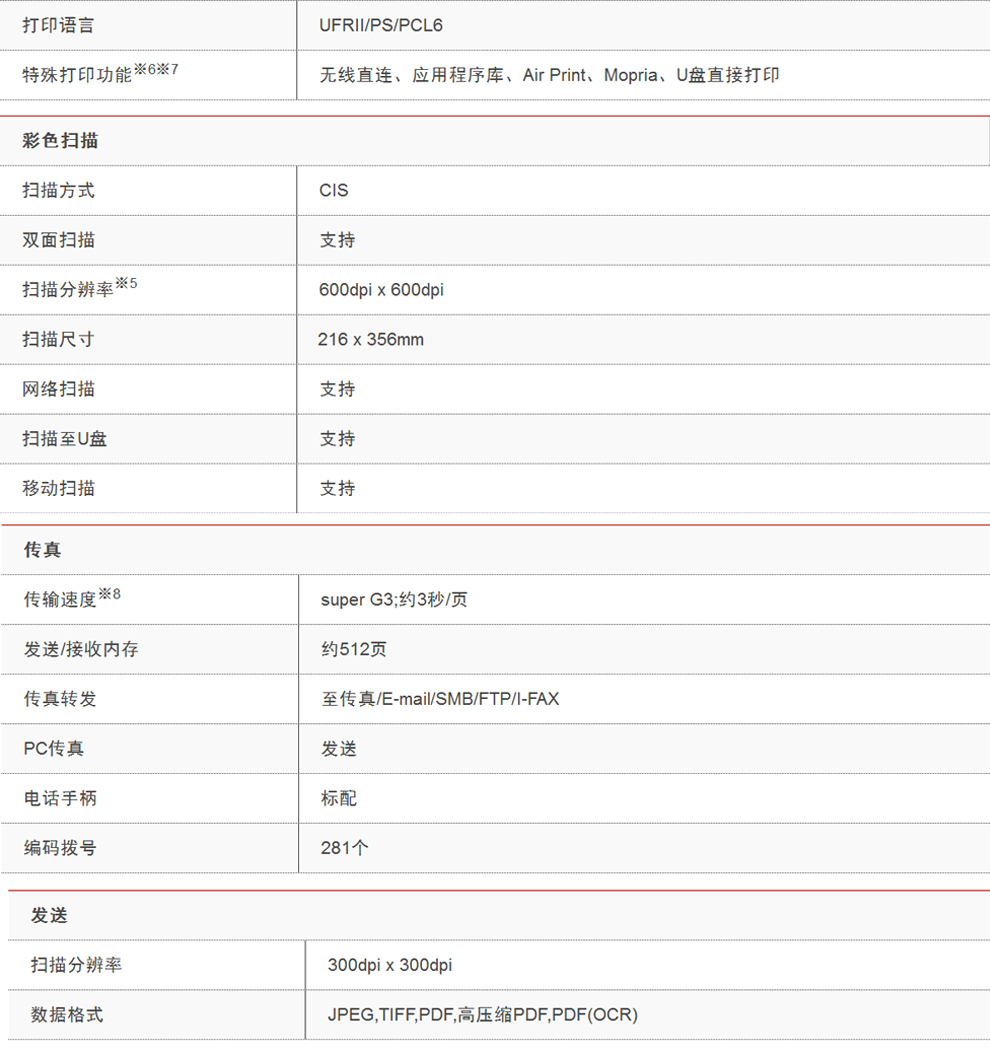Image resolution: width=990 pixels, height=1056 pixels.
Task: Select 支持 in the 扫描至U盘 row
Action: click(337, 439)
